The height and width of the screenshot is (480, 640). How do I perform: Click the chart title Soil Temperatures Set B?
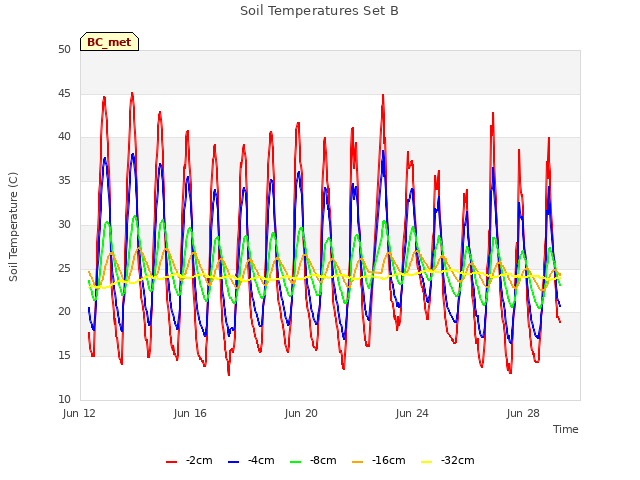pos(319,11)
